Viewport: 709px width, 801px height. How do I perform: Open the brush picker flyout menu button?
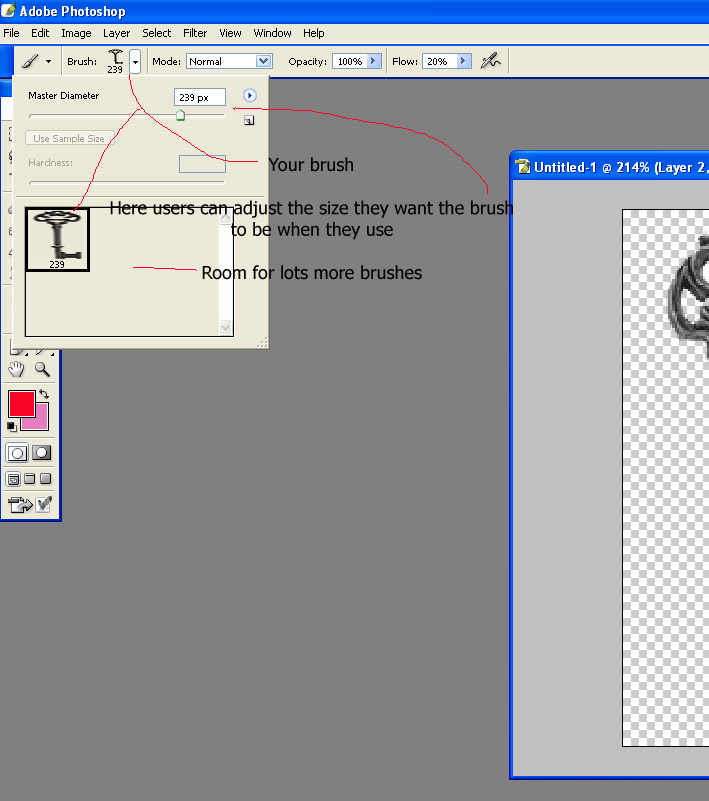pyautogui.click(x=249, y=96)
